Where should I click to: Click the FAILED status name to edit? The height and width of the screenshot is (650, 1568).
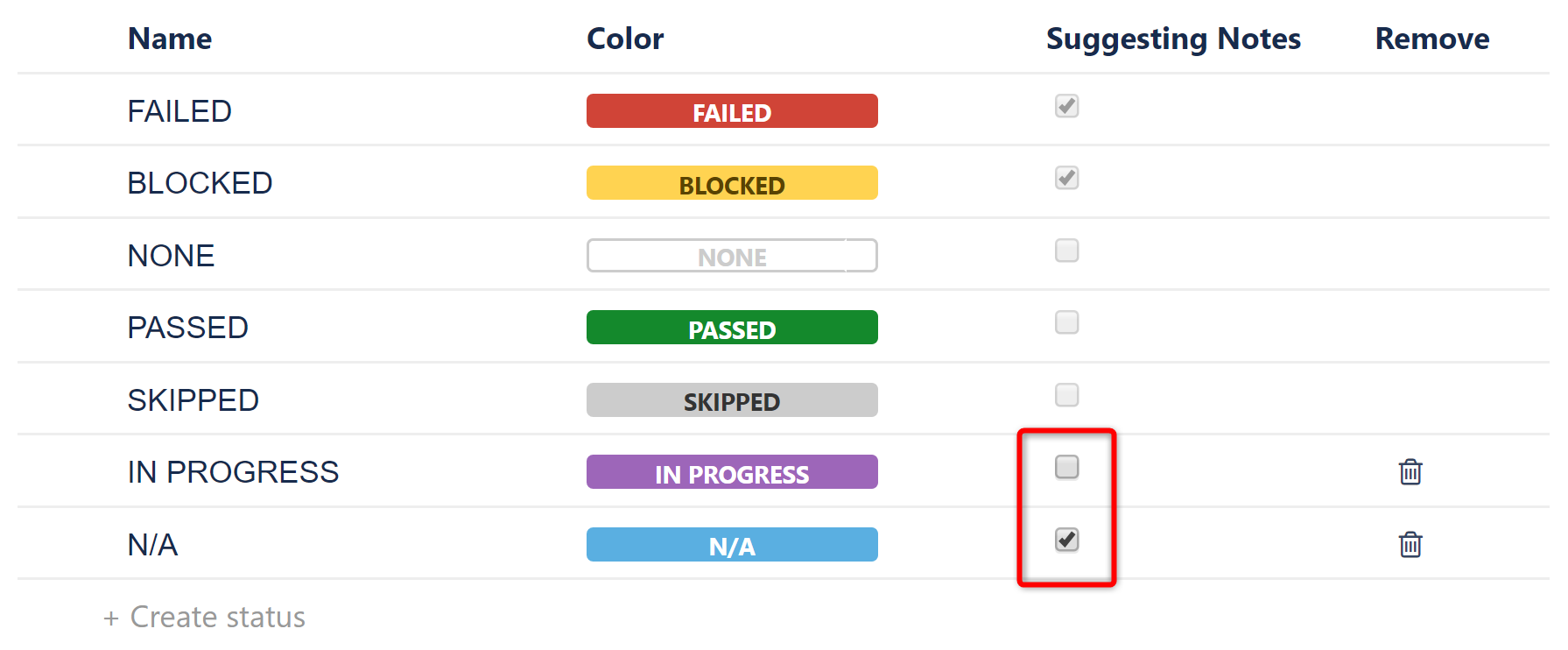point(179,110)
